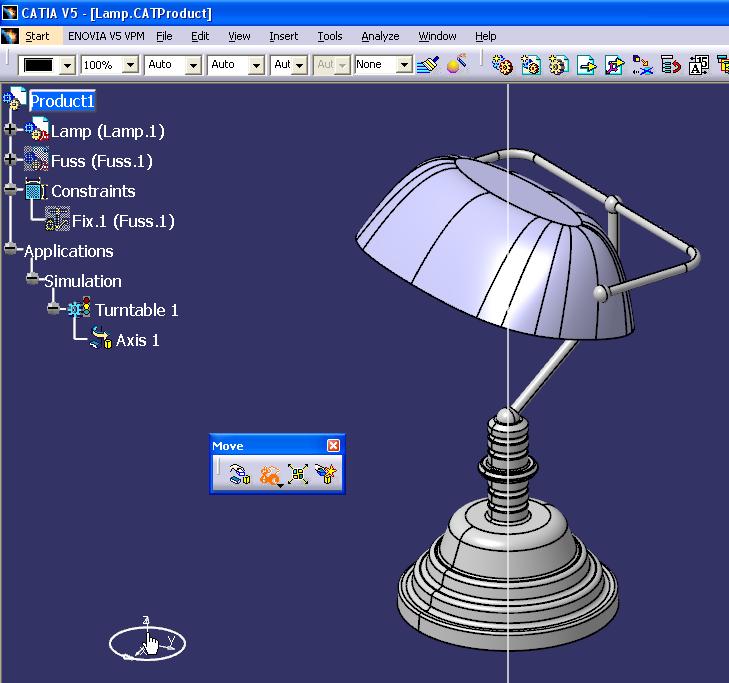Viewport: 729px width, 683px height.
Task: Expand the Lamp (Lamp.1) node
Action: click(x=10, y=129)
